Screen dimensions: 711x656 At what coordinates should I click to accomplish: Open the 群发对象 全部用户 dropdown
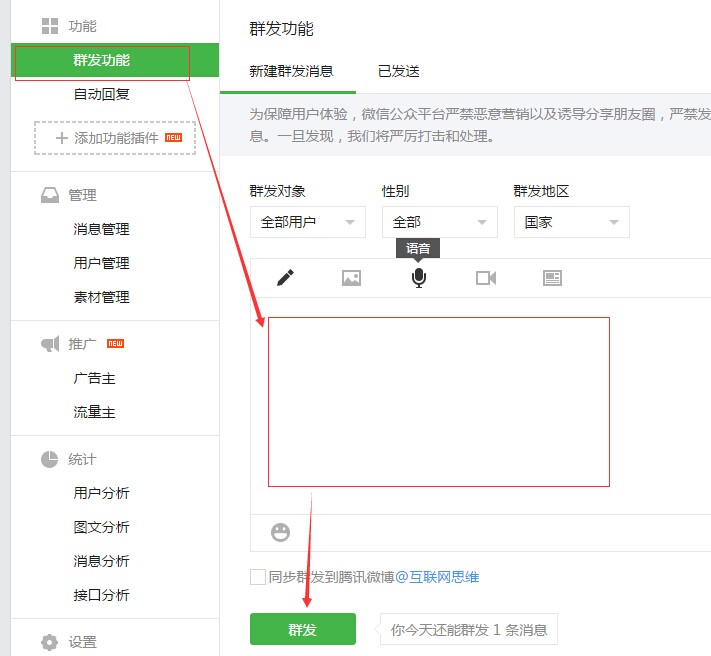pos(307,222)
